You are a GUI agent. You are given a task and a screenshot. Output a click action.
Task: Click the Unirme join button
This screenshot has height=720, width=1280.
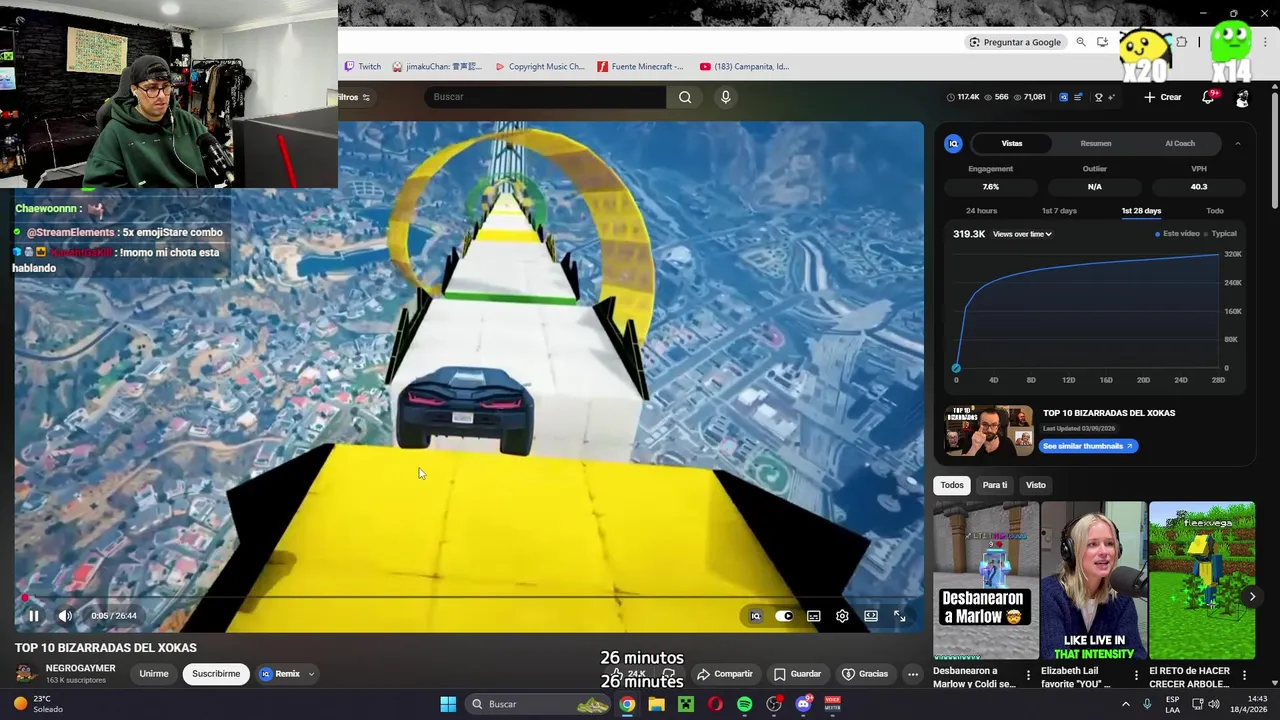pos(154,674)
